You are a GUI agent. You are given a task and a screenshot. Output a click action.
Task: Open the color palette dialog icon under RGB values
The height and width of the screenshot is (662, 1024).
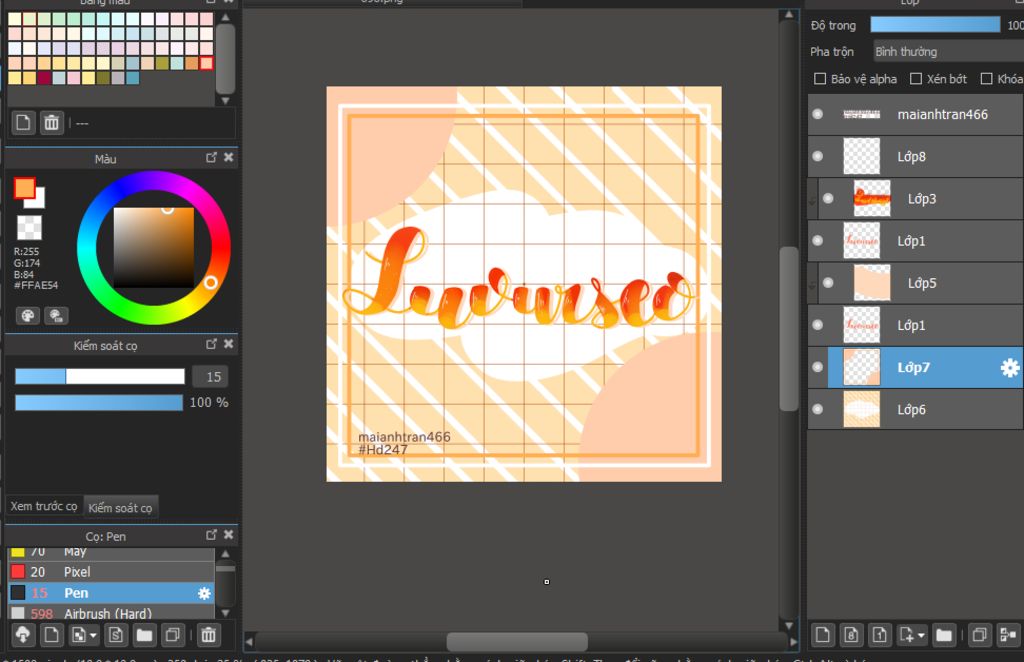click(x=28, y=316)
